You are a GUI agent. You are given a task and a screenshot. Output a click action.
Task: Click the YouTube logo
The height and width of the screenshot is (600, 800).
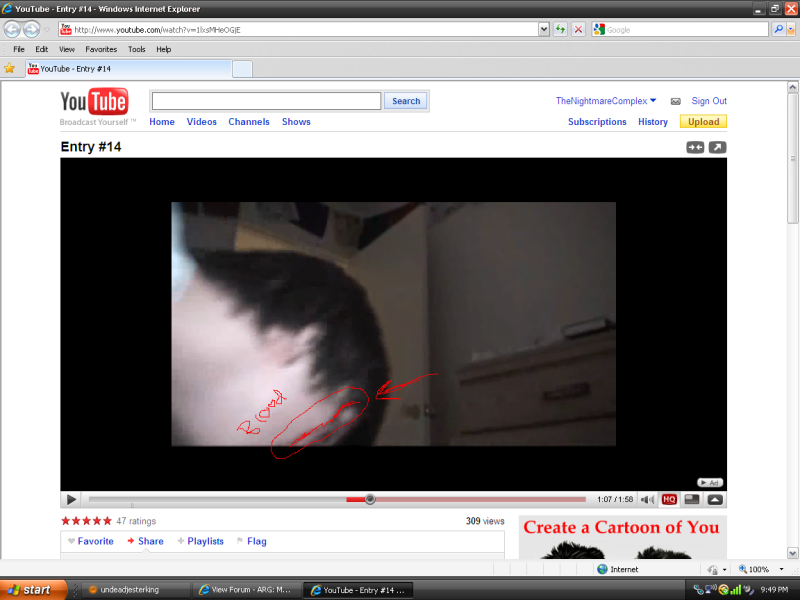pos(94,101)
